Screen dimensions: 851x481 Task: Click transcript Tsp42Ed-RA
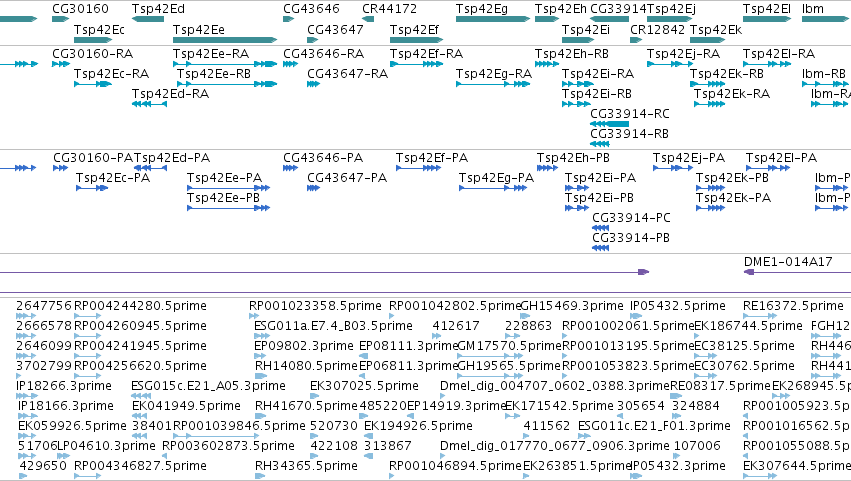pyautogui.click(x=170, y=94)
